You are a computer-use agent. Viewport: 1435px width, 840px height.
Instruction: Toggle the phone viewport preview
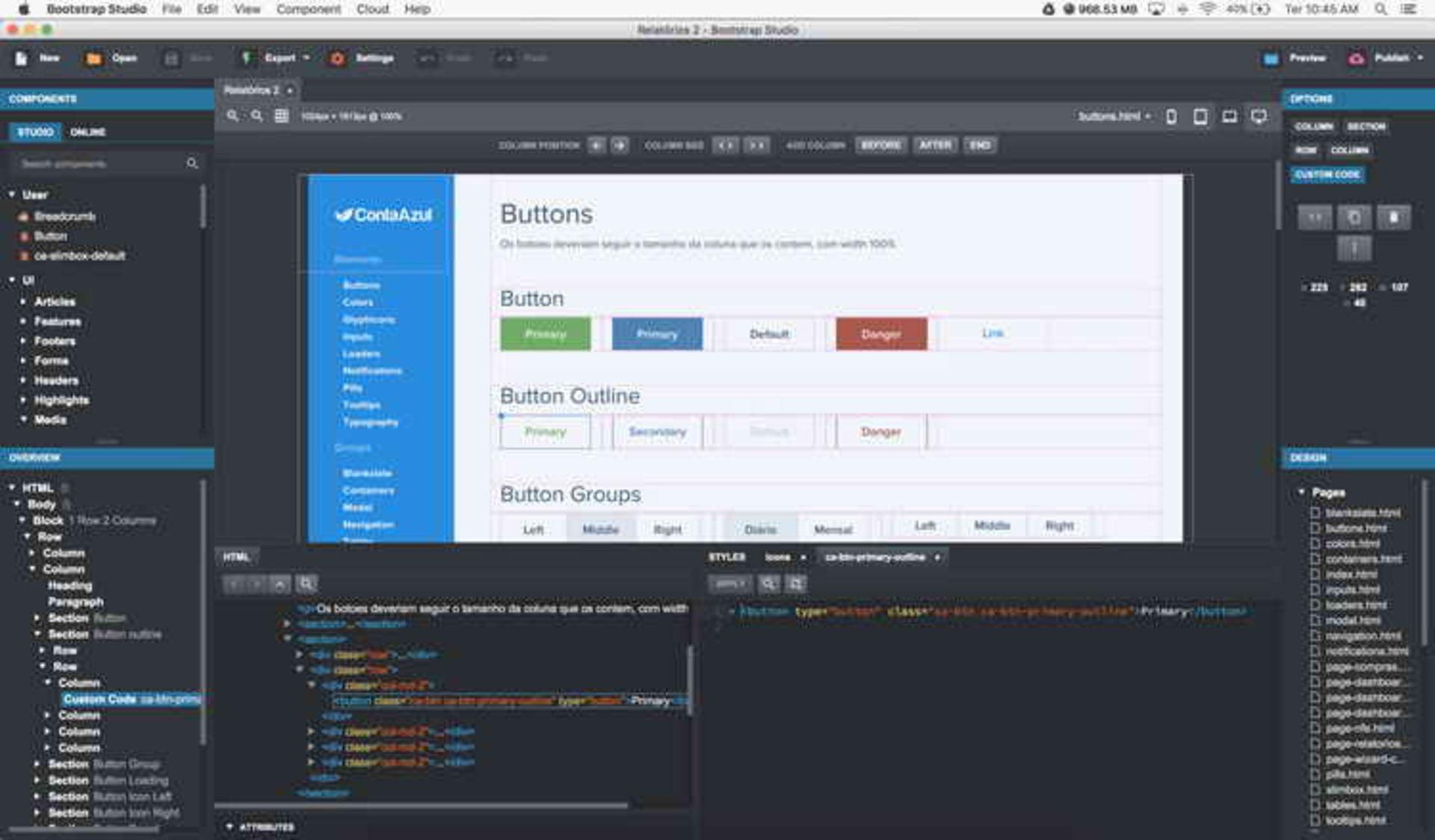pyautogui.click(x=1171, y=117)
